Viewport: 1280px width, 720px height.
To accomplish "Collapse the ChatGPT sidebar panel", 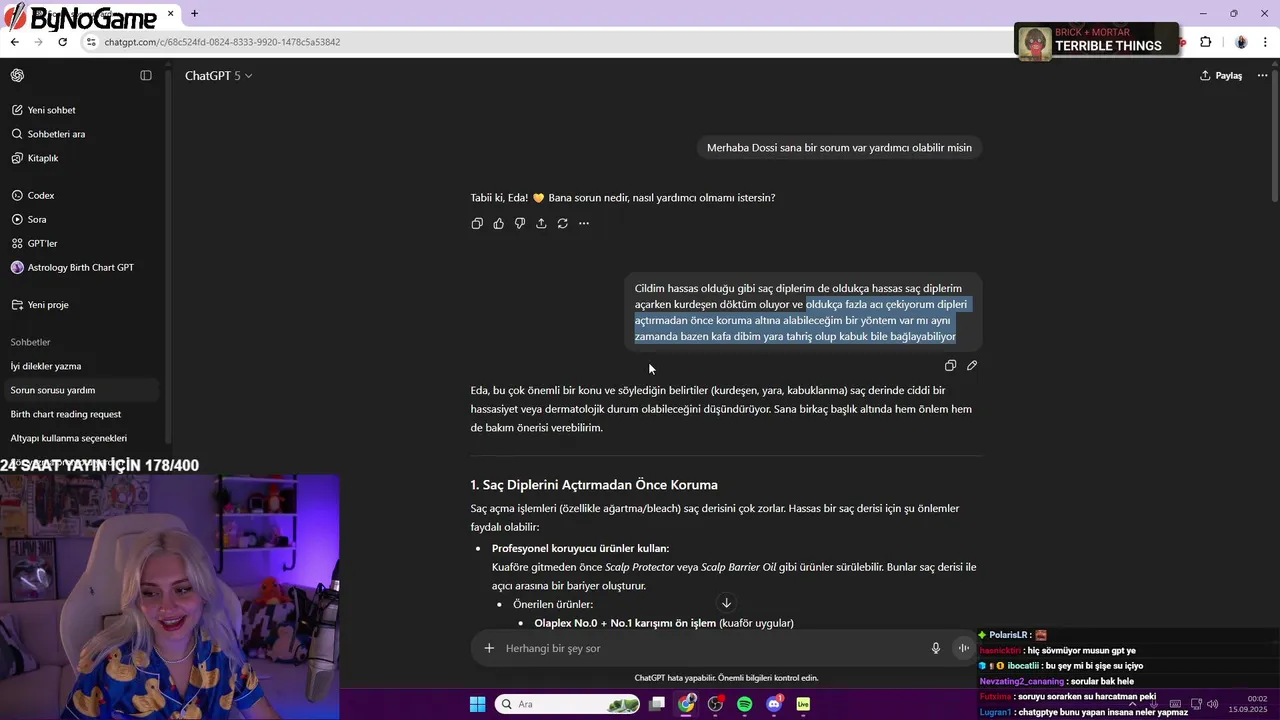I will (146, 75).
